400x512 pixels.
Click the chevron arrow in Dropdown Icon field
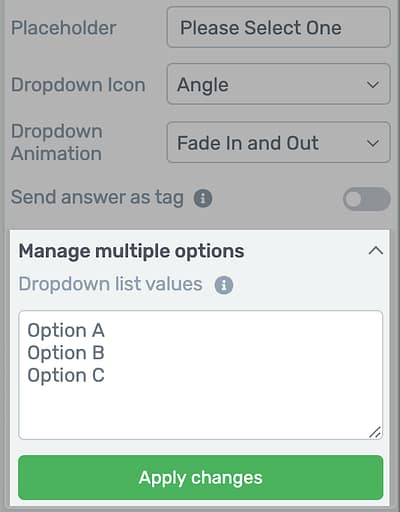point(373,84)
